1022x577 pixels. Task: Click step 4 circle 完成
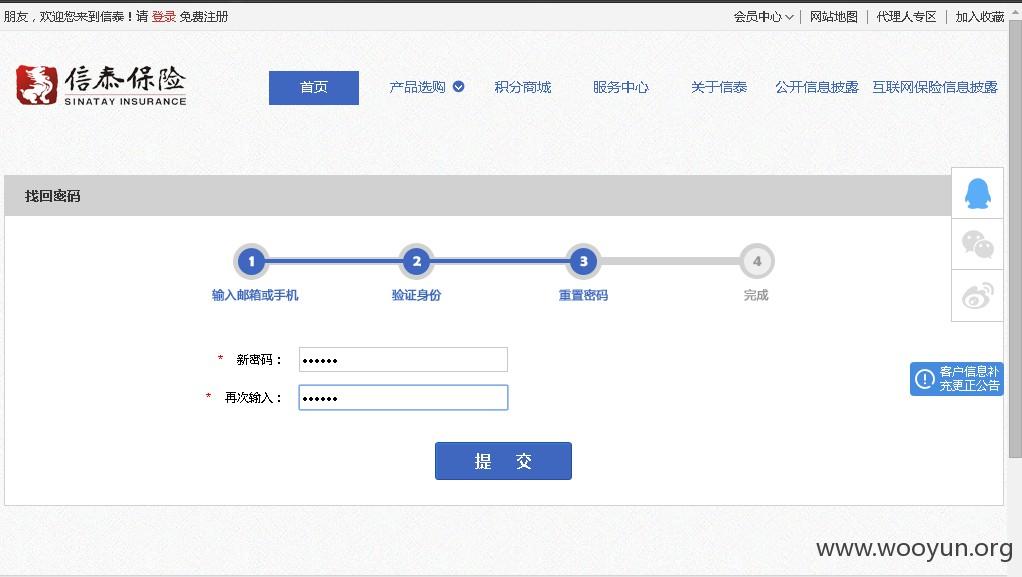pos(757,261)
